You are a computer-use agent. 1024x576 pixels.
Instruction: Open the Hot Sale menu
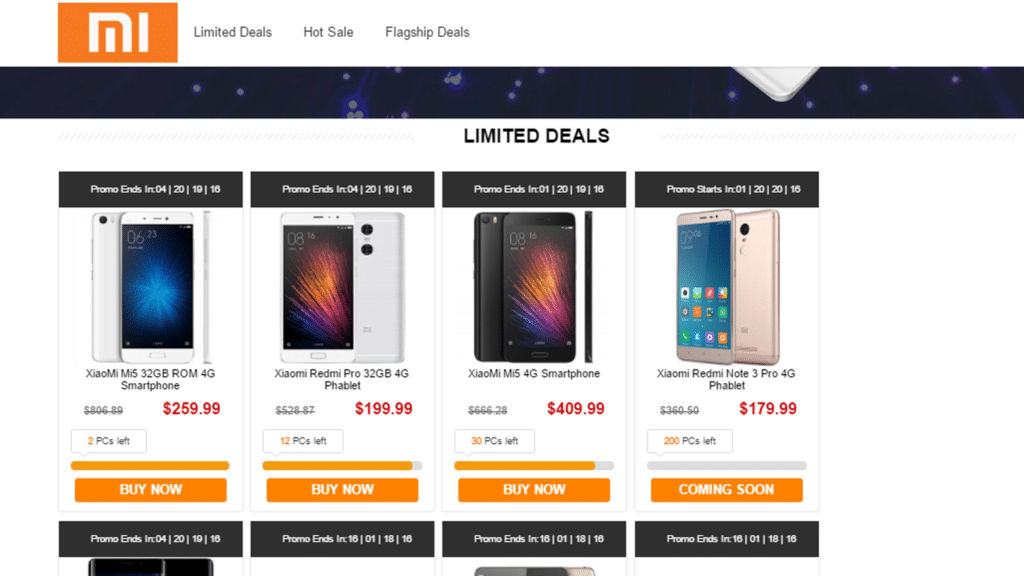coord(328,32)
